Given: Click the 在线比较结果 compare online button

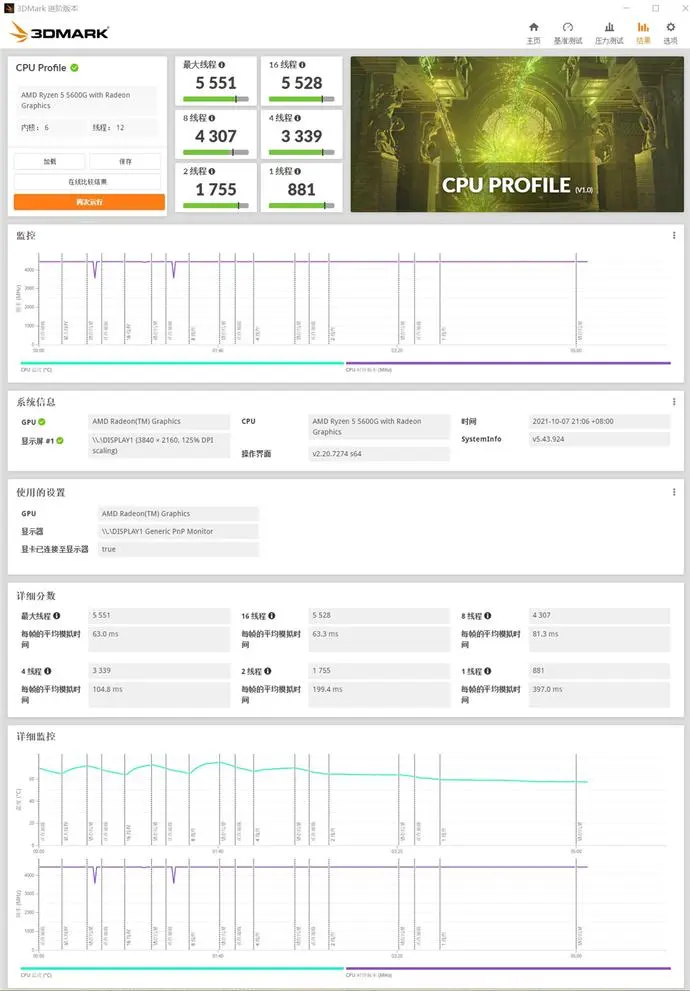Looking at the screenshot, I should tap(87, 182).
